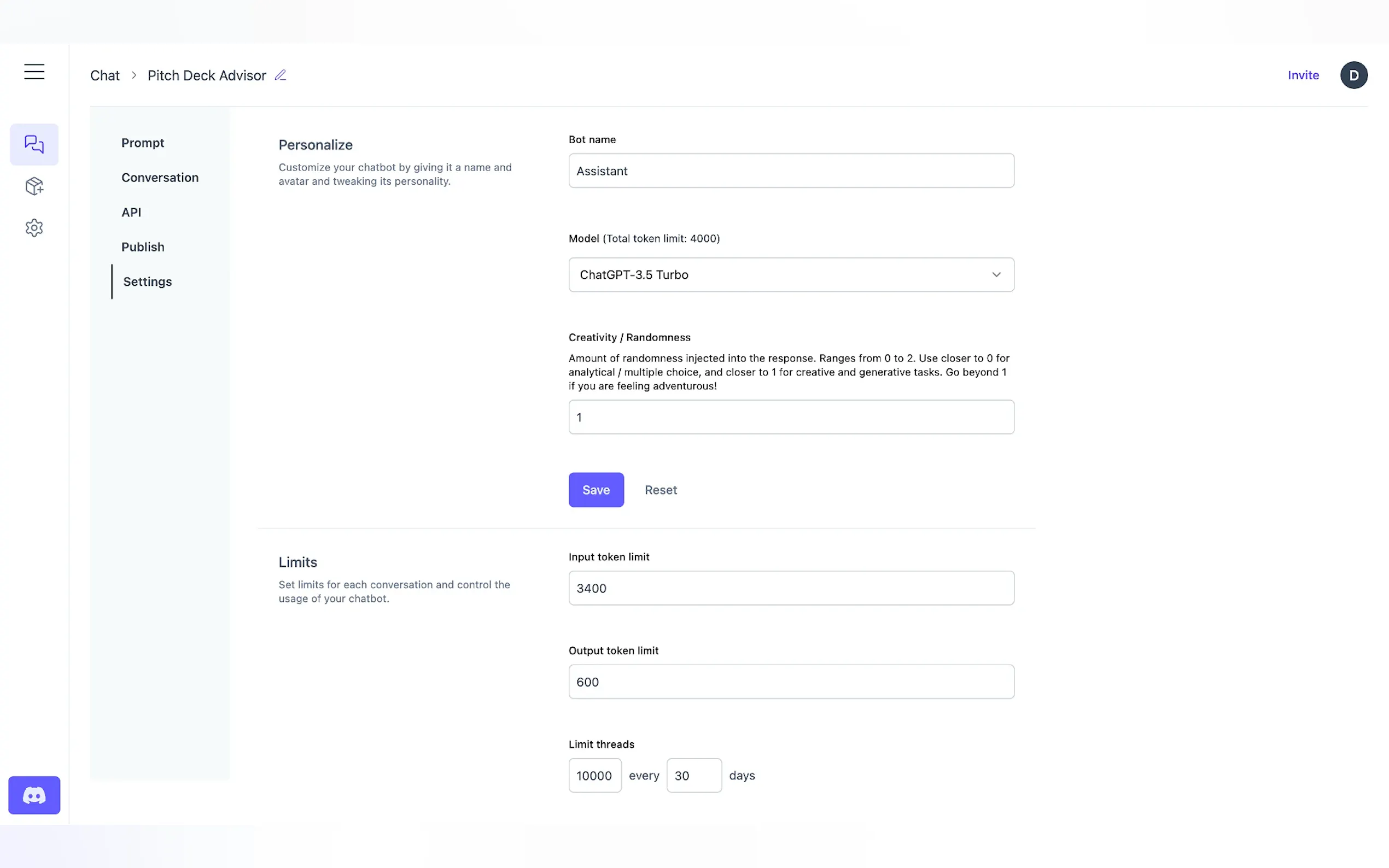The height and width of the screenshot is (868, 1389).
Task: Switch to the Prompt tab
Action: (142, 143)
